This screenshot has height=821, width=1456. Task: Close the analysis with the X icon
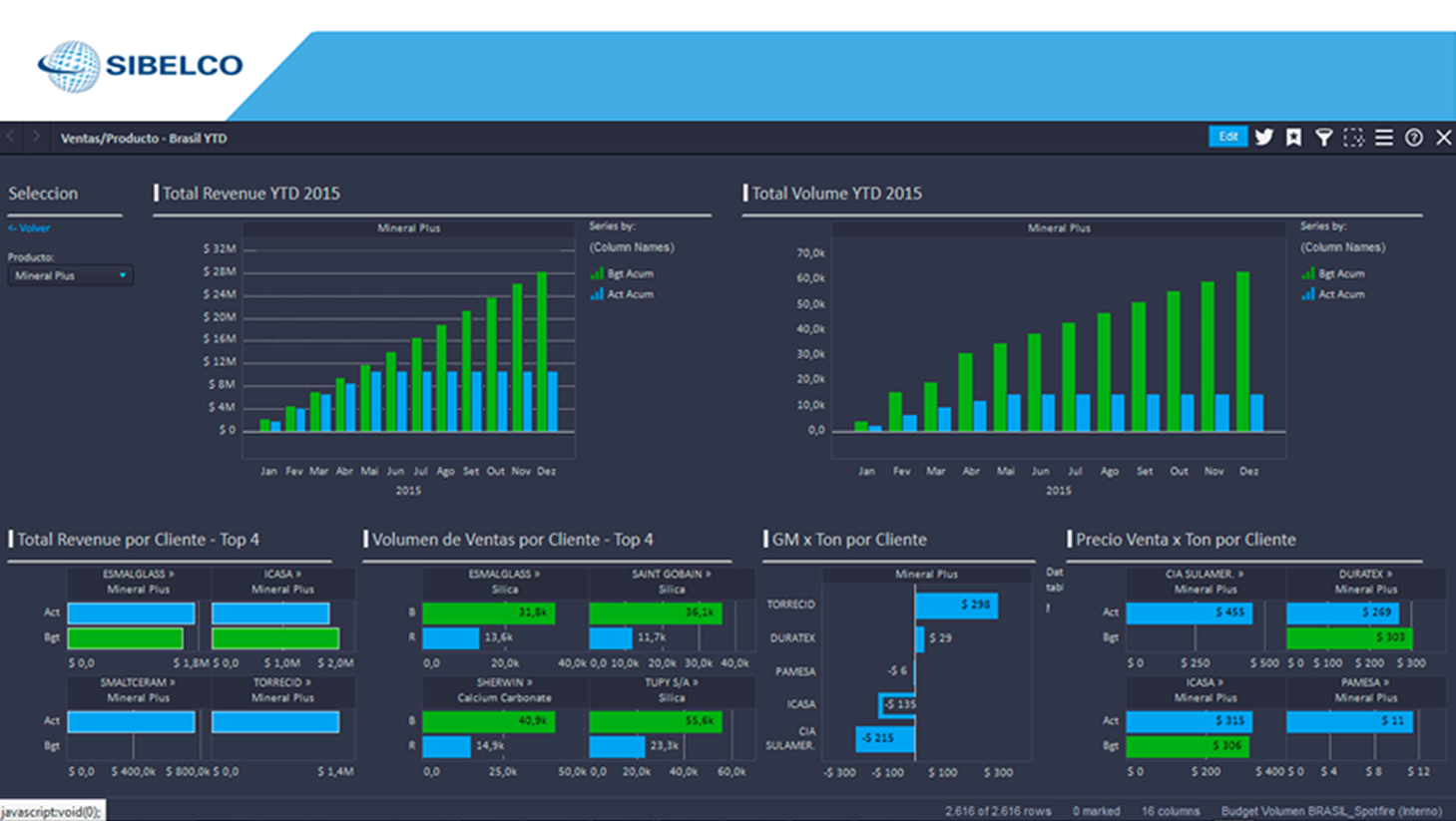(x=1443, y=138)
